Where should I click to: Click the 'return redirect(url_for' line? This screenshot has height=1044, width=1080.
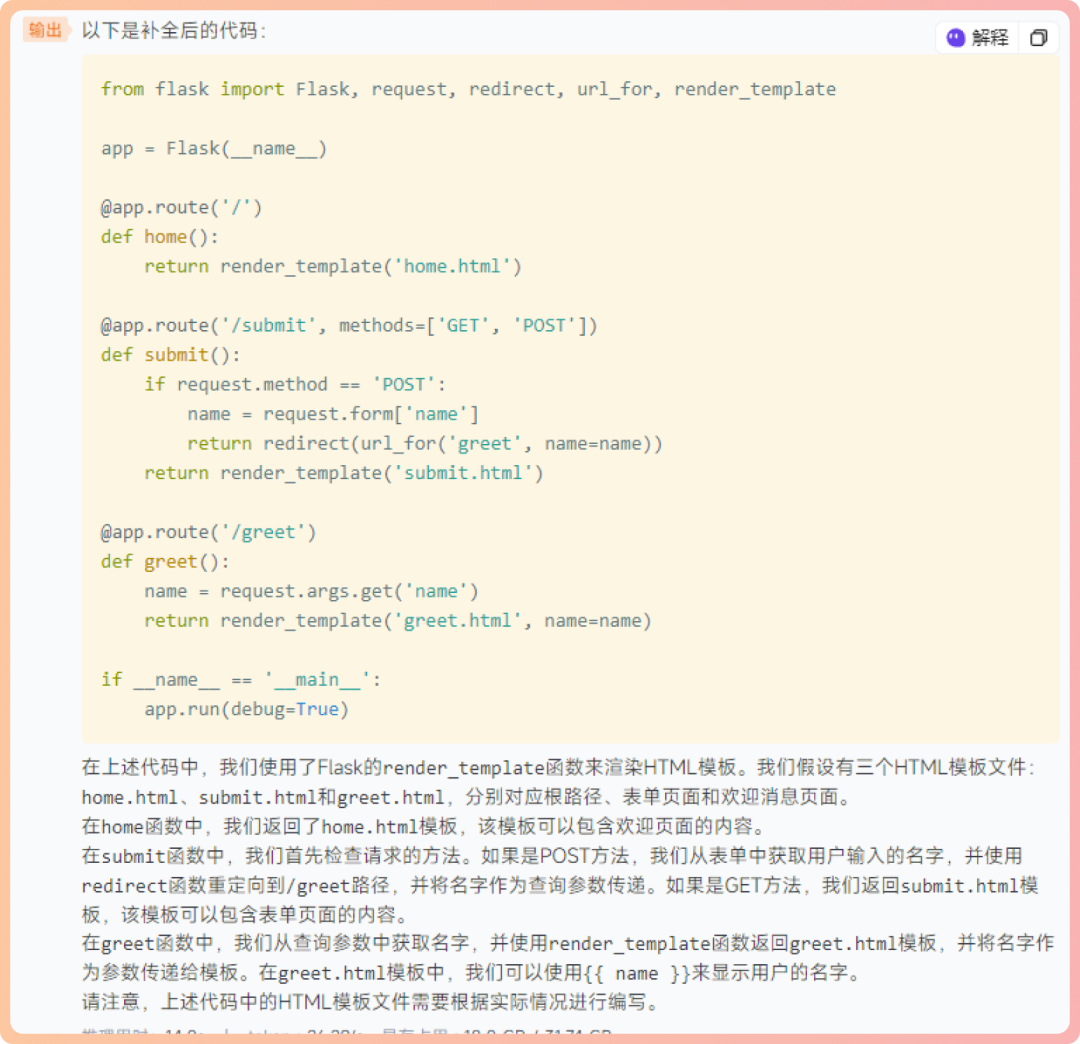click(425, 443)
